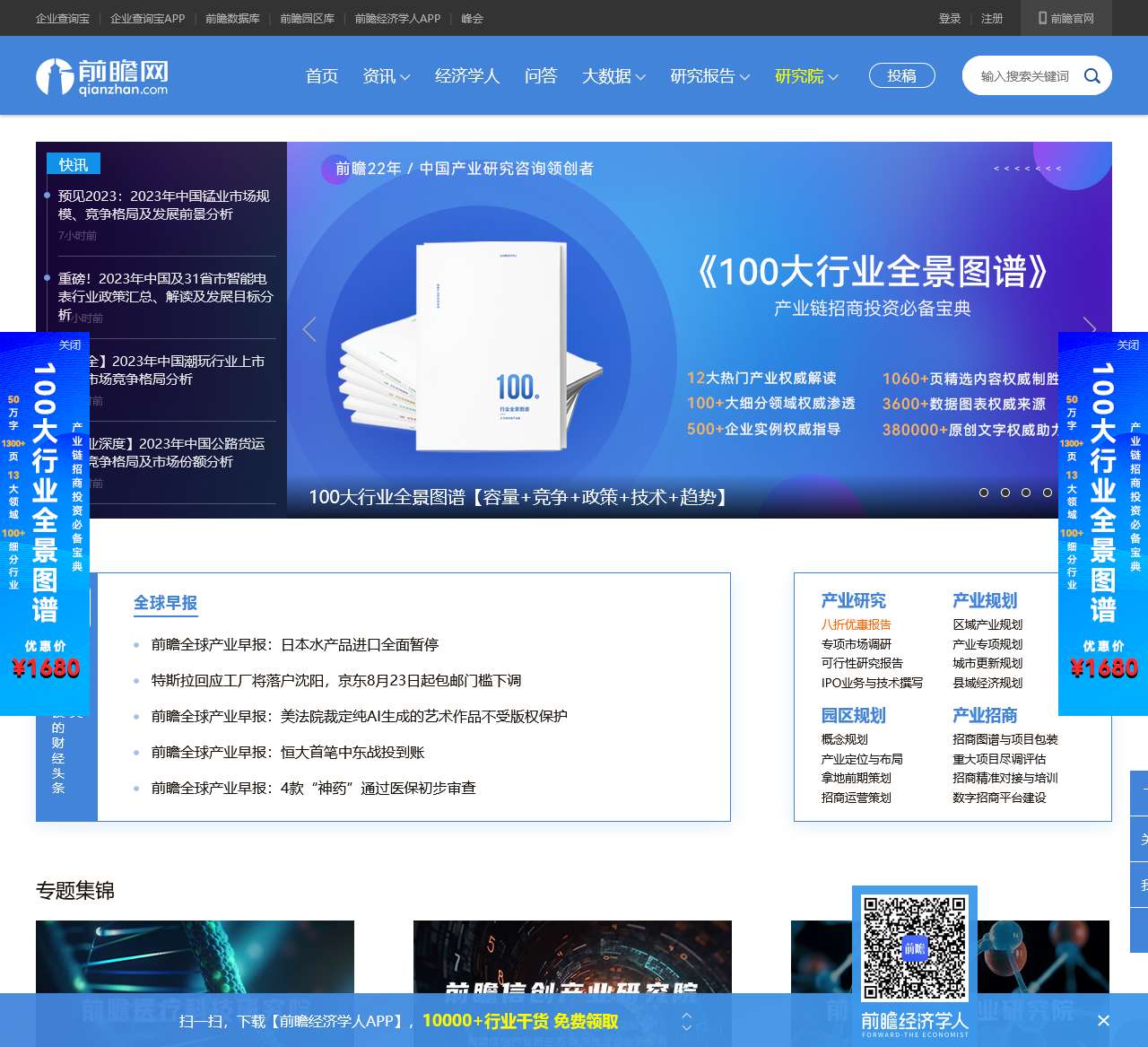Image resolution: width=1148 pixels, height=1047 pixels.
Task: Click the 全球早报 heading
Action: (x=166, y=603)
